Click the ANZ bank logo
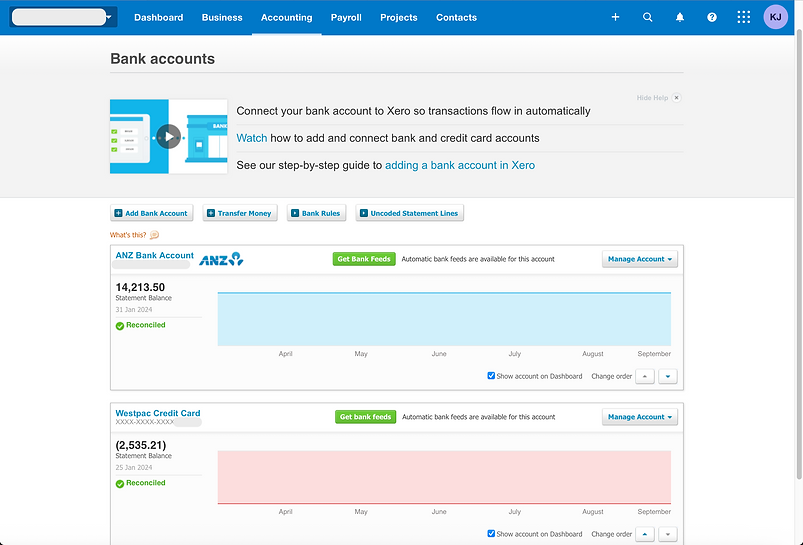This screenshot has width=803, height=545. [221, 259]
